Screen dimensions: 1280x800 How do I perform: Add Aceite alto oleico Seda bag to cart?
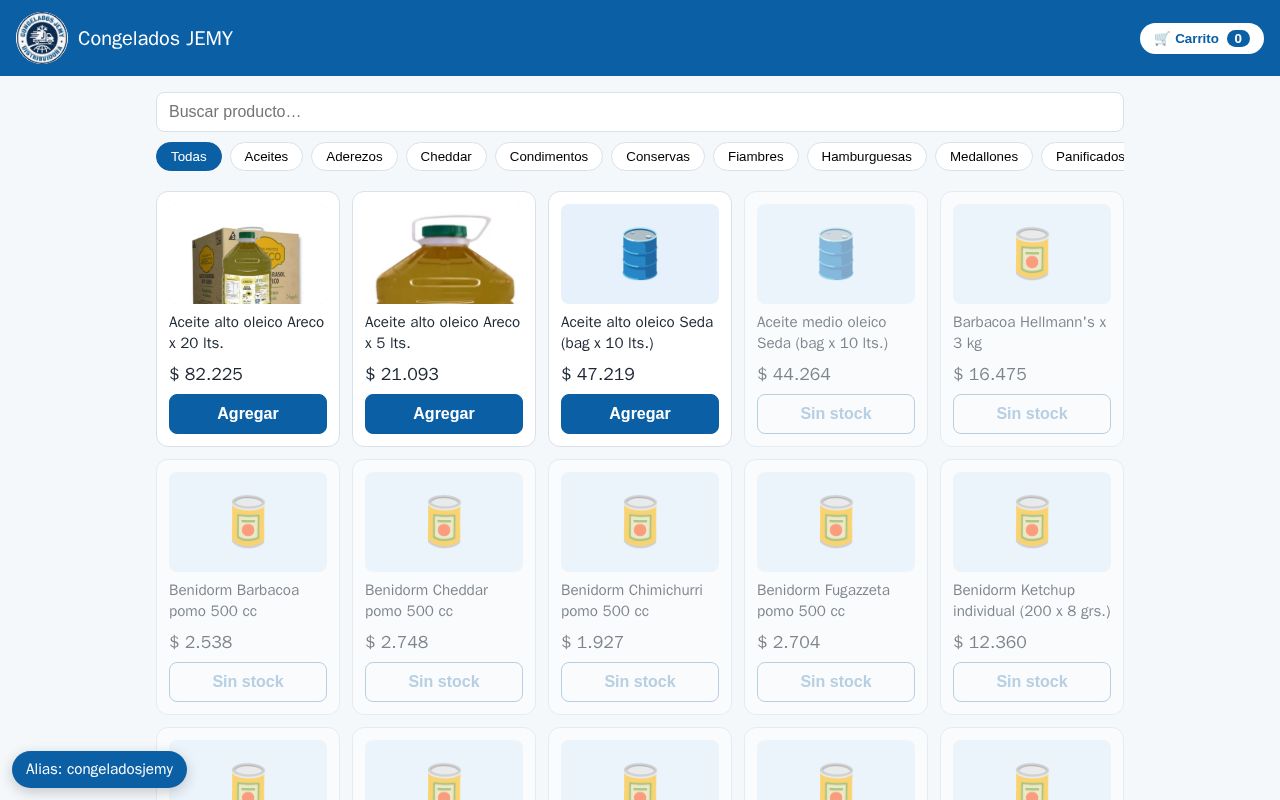(x=640, y=414)
